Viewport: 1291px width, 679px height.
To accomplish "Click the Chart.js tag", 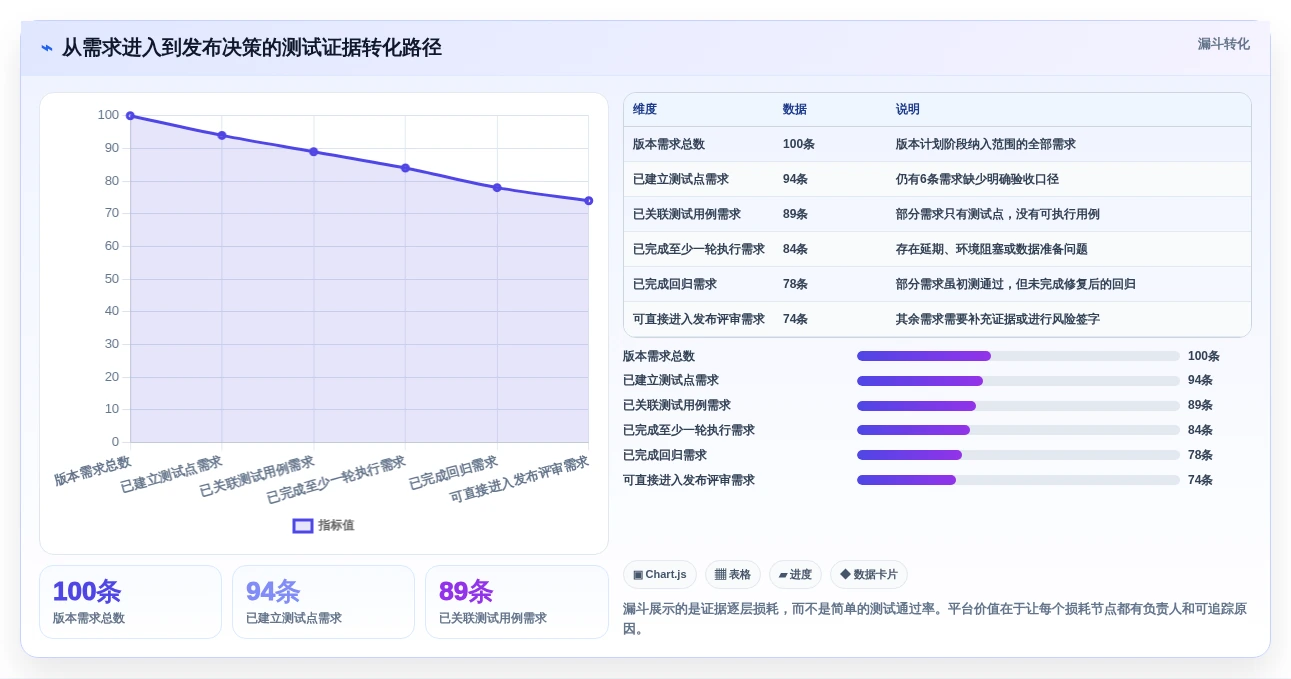I will (x=660, y=574).
